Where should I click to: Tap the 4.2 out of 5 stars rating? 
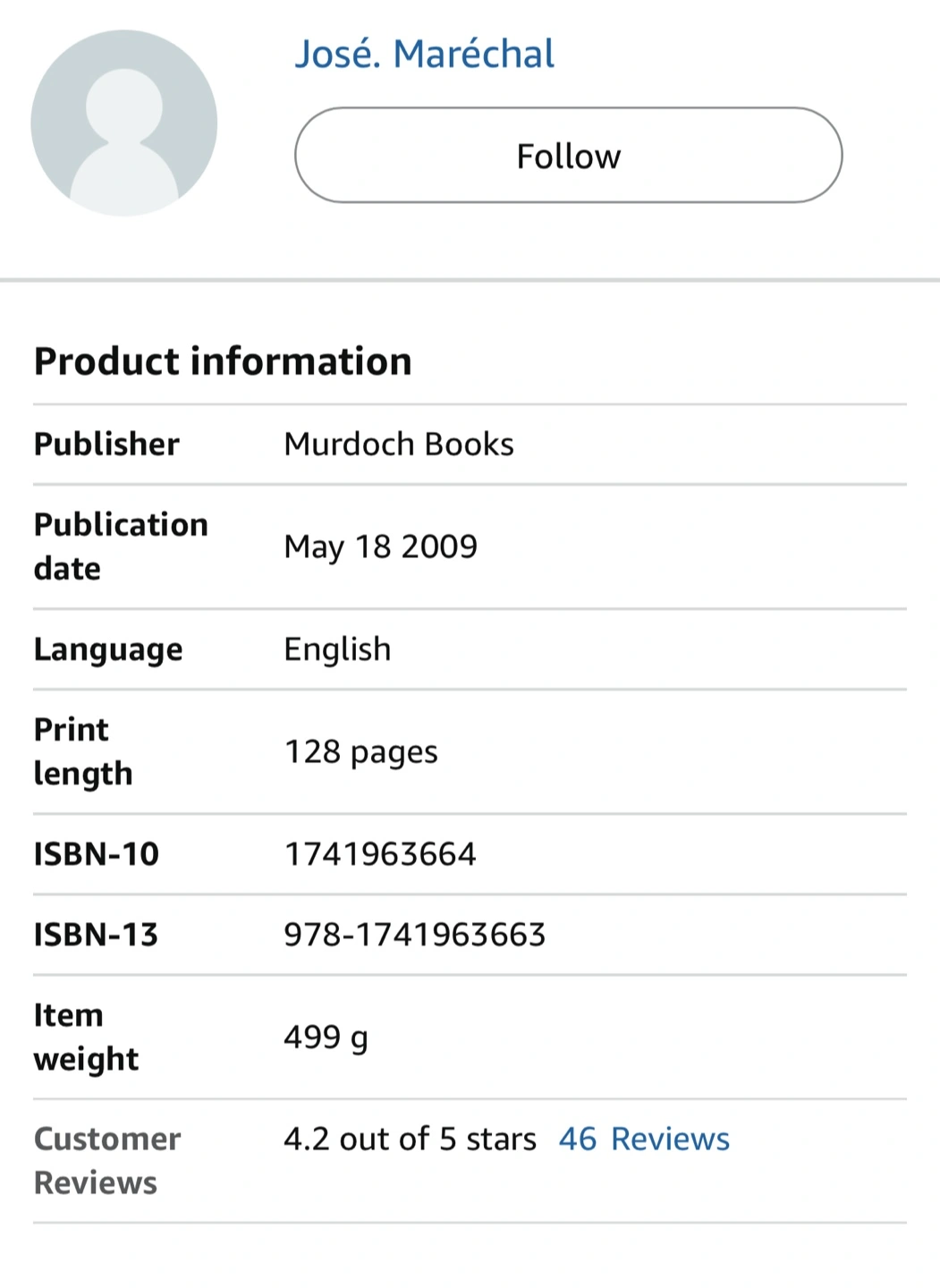(410, 1139)
